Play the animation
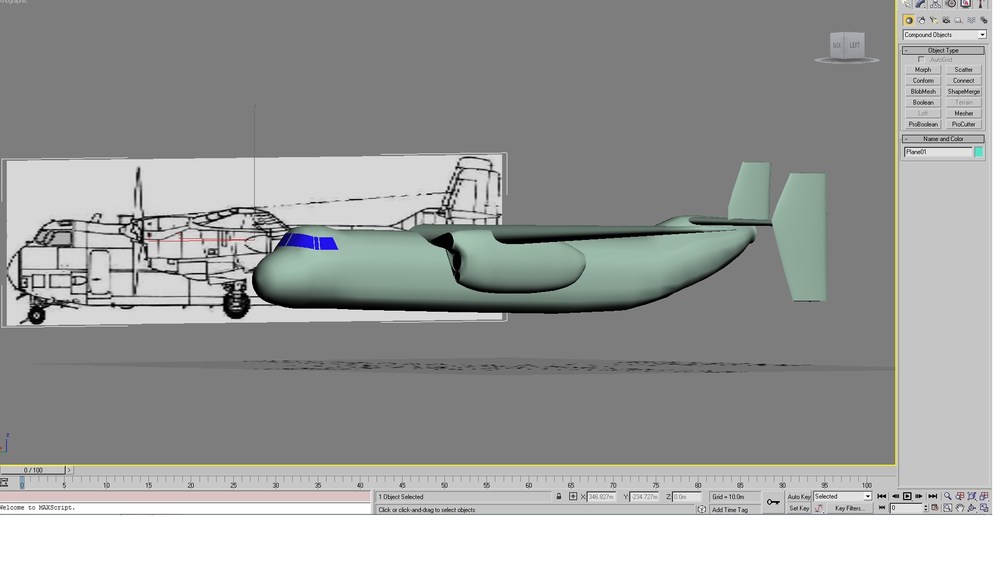This screenshot has width=1000, height=562. point(907,496)
